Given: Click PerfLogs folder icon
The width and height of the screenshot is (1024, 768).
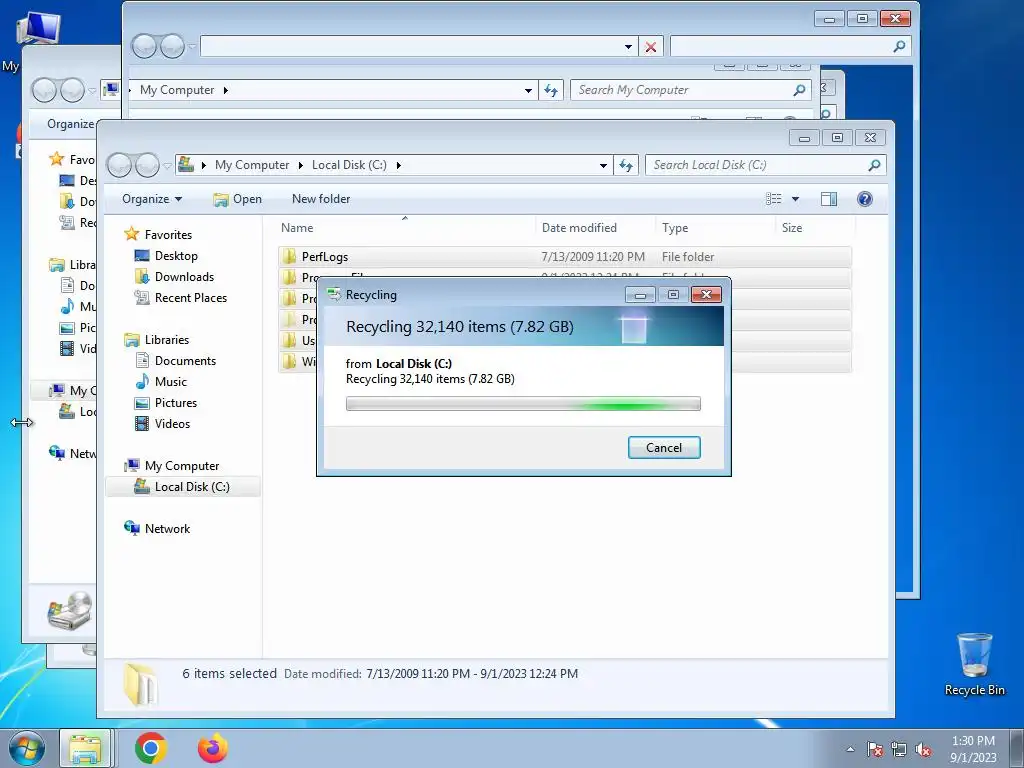Looking at the screenshot, I should 289,257.
